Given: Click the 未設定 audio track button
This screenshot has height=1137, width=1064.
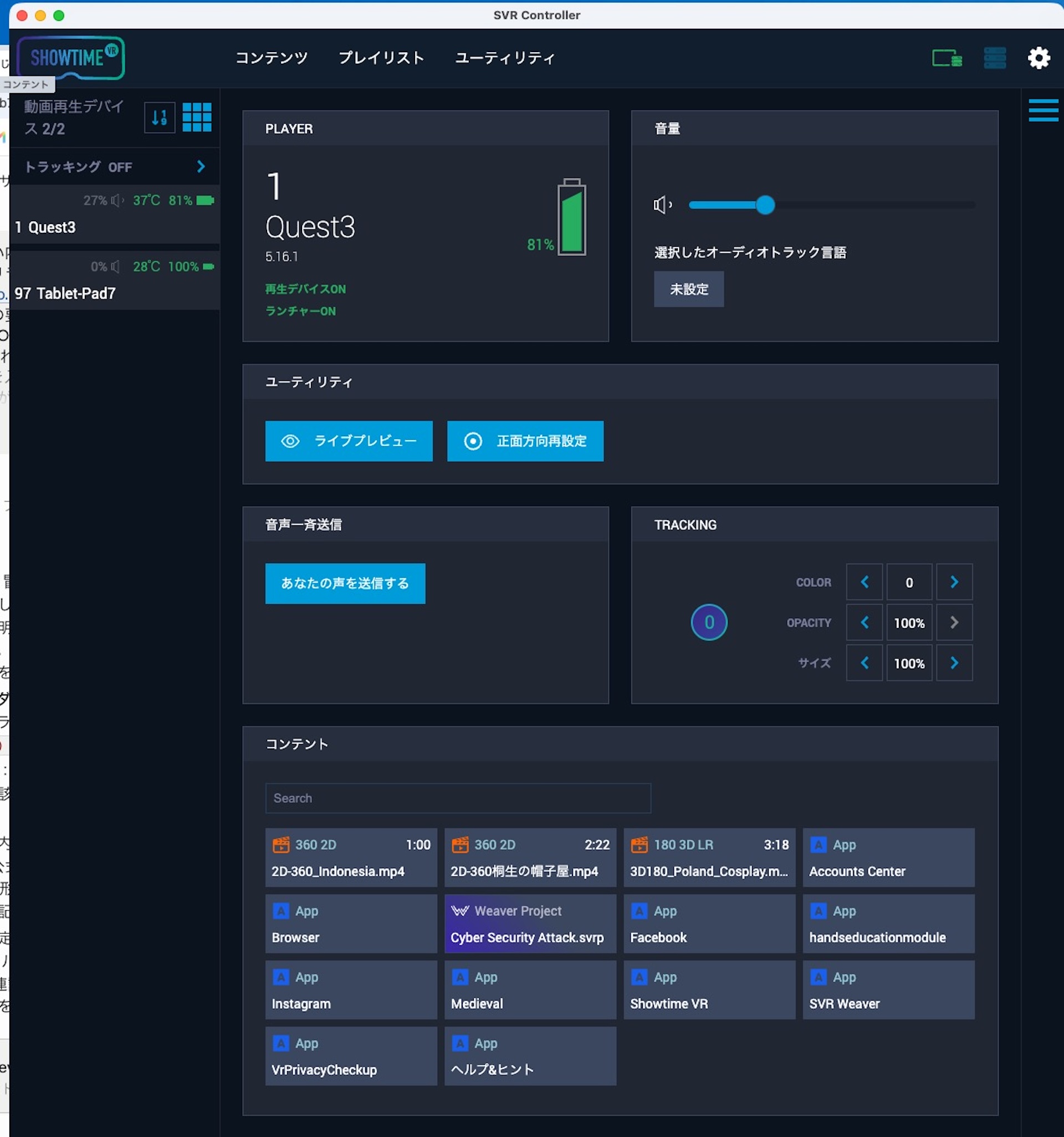Looking at the screenshot, I should (x=689, y=289).
